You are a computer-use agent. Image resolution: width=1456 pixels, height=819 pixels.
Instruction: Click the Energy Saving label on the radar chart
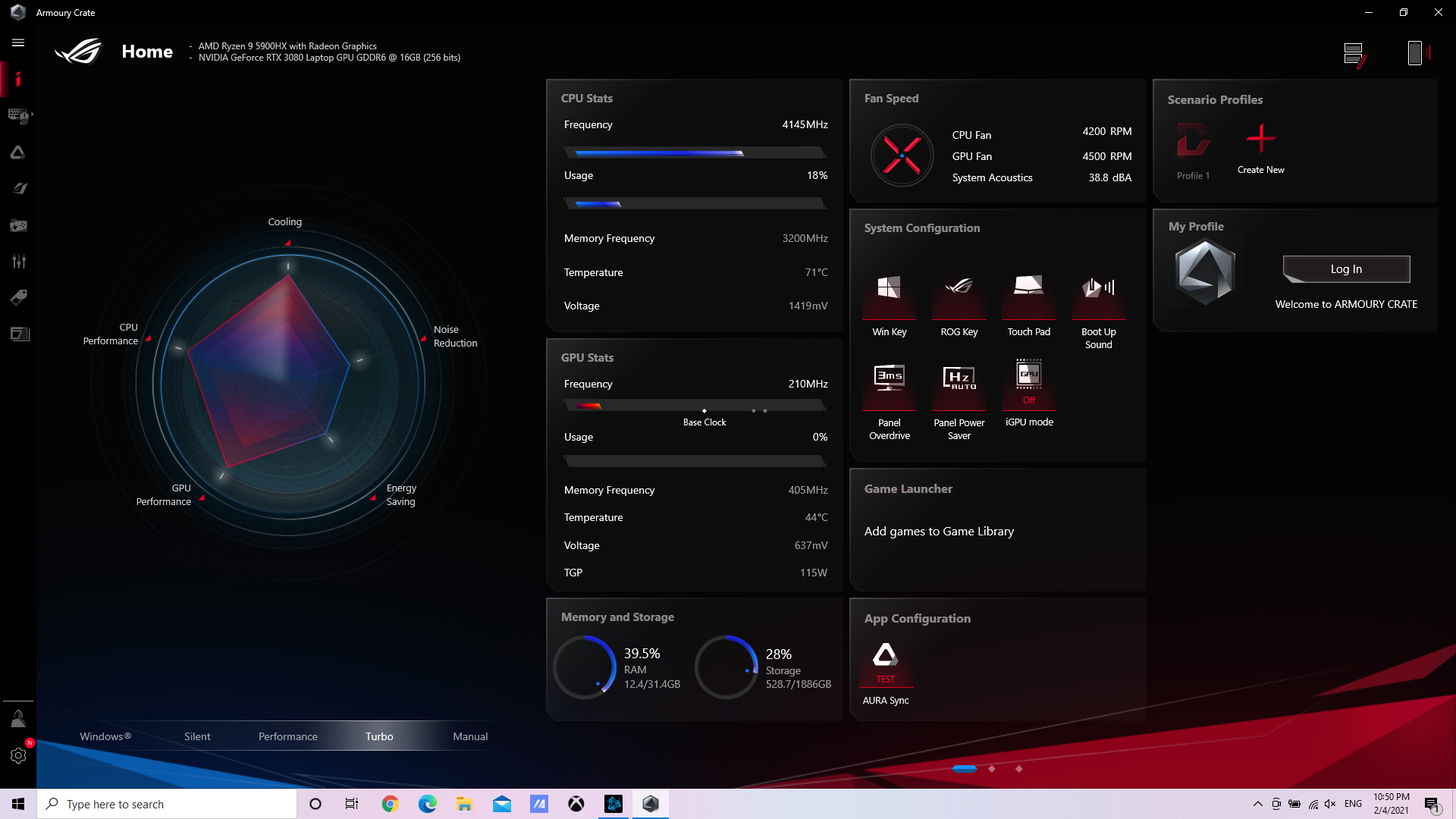click(401, 494)
